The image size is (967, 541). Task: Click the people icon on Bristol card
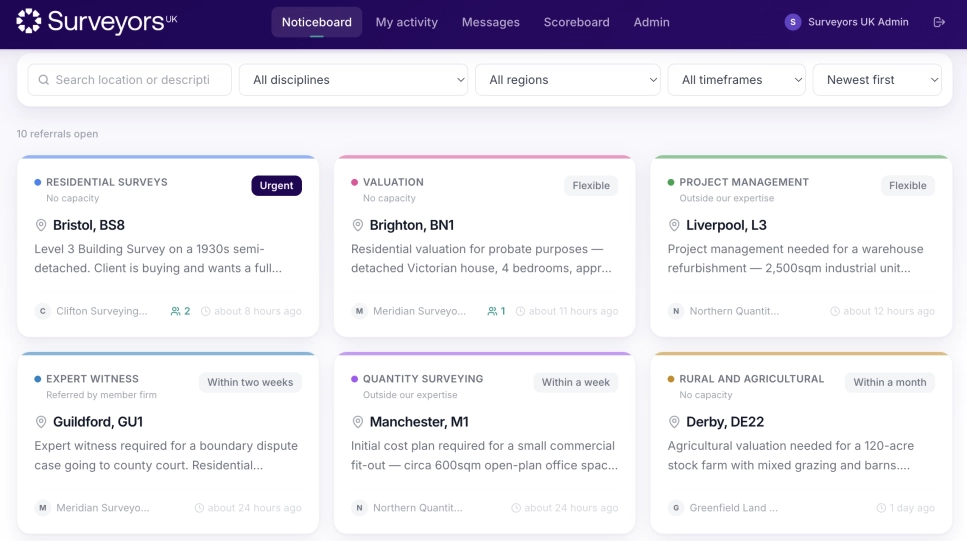176,311
